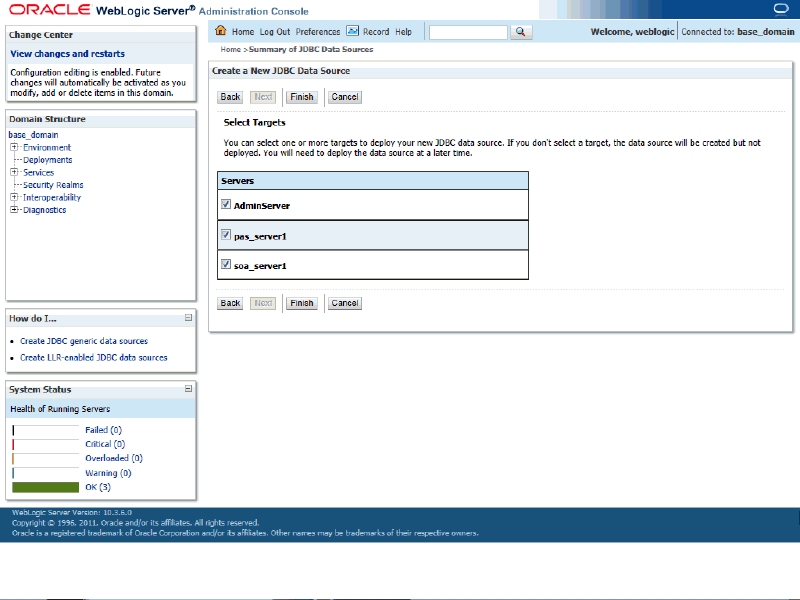Open Environment in Domain Structure
The image size is (800, 600).
click(x=47, y=147)
